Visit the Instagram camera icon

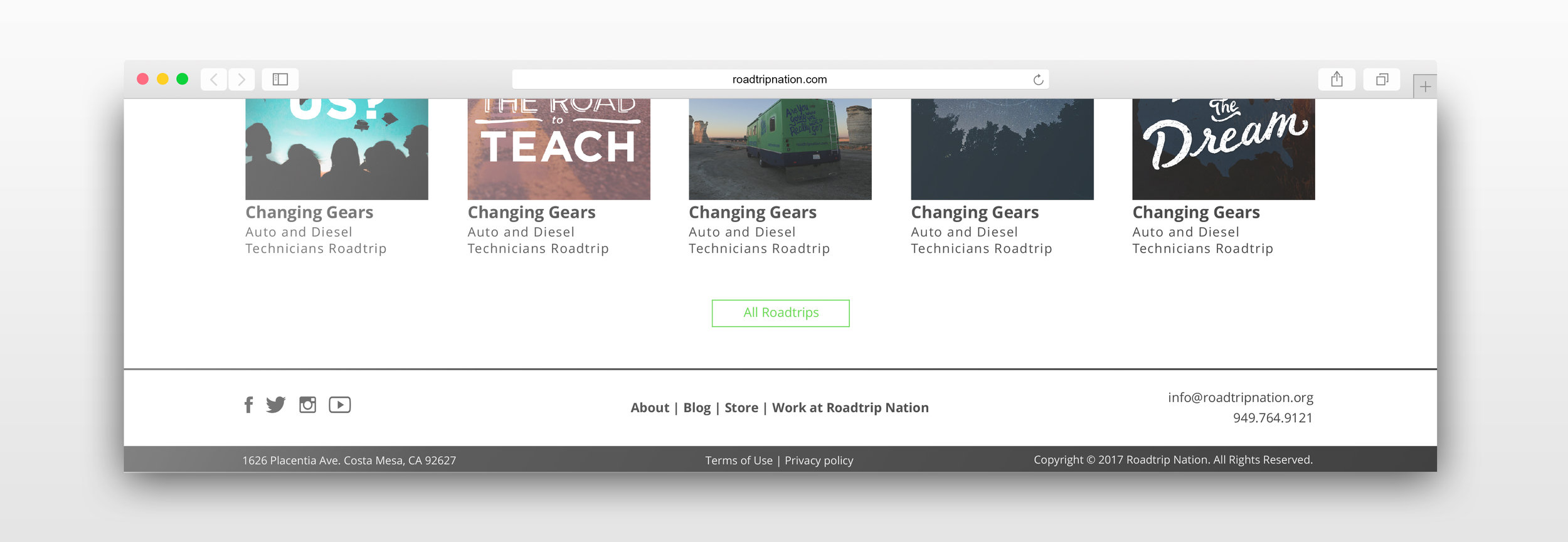coord(307,405)
